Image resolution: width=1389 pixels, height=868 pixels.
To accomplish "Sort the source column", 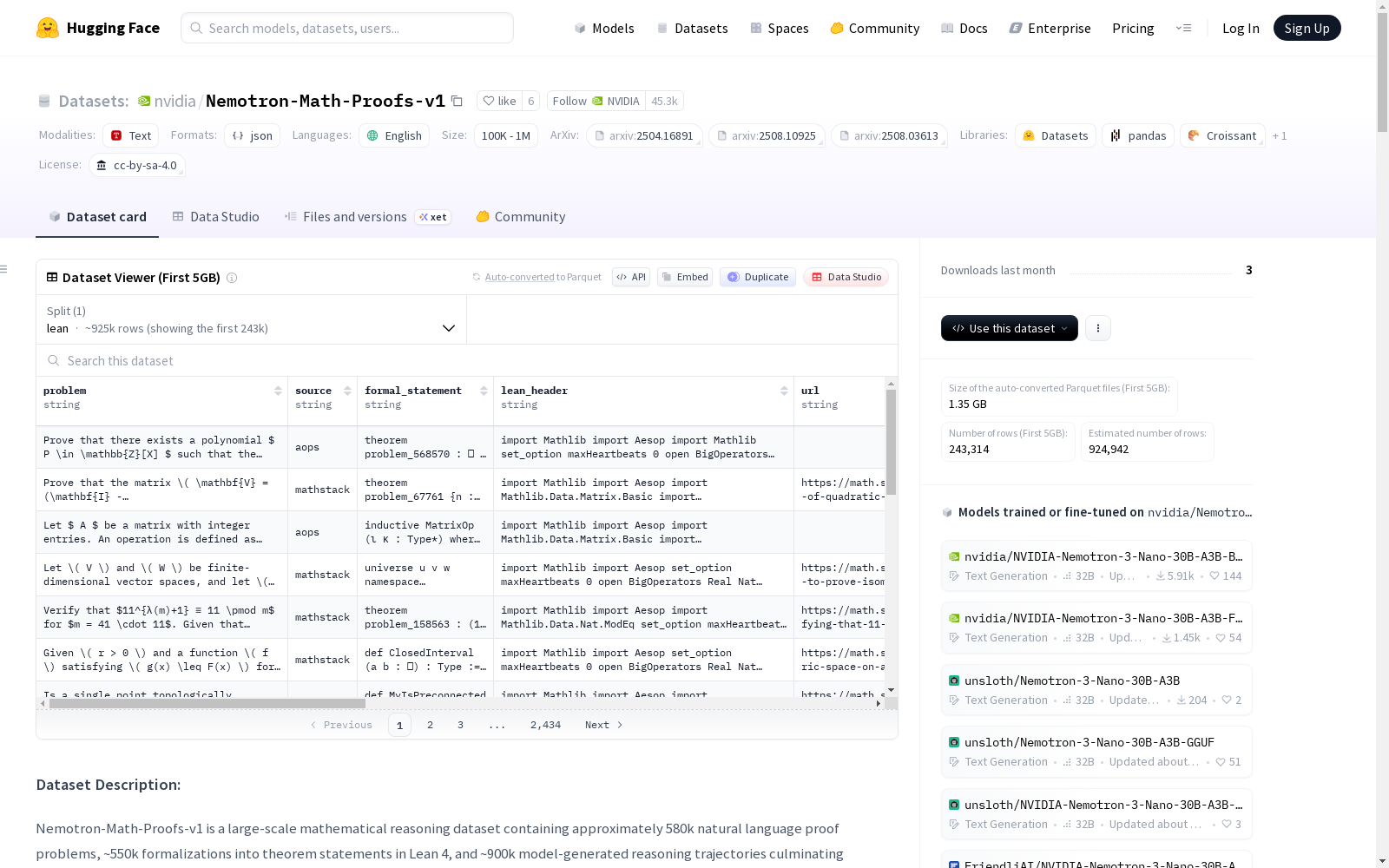I will 347,391.
